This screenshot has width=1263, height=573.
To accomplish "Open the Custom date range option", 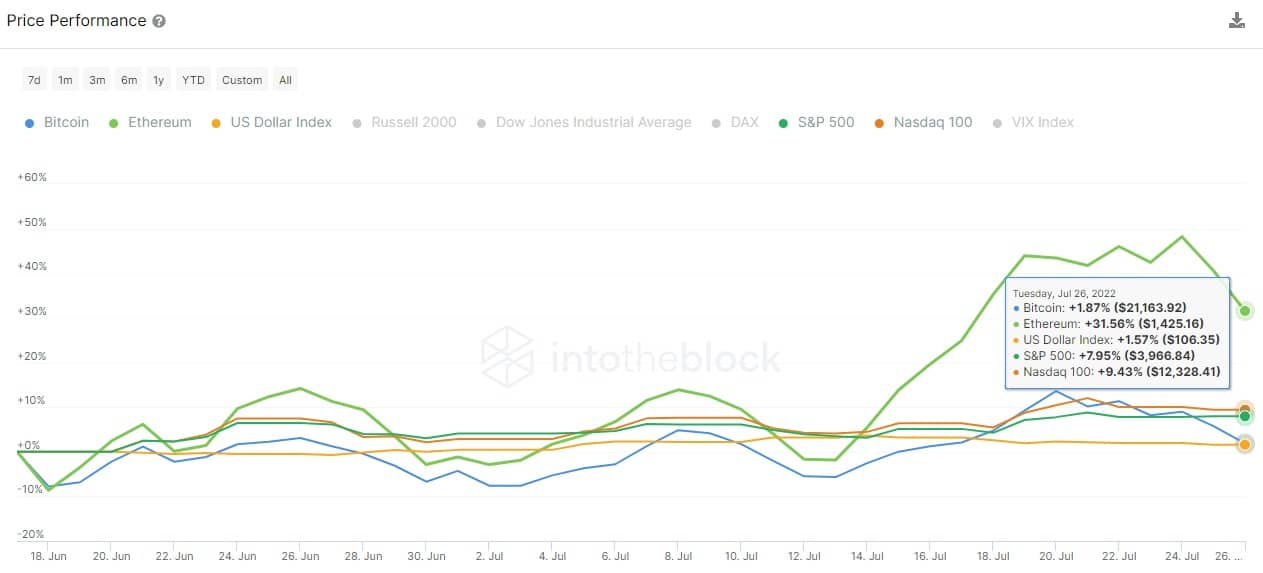I will 242,80.
